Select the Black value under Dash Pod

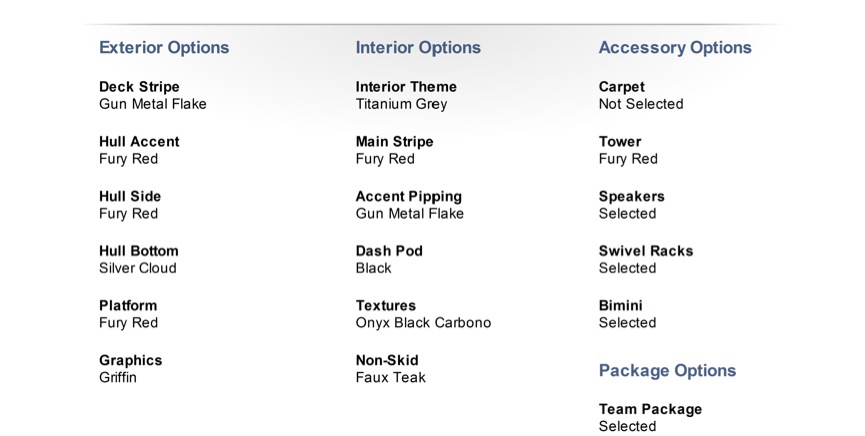click(374, 268)
